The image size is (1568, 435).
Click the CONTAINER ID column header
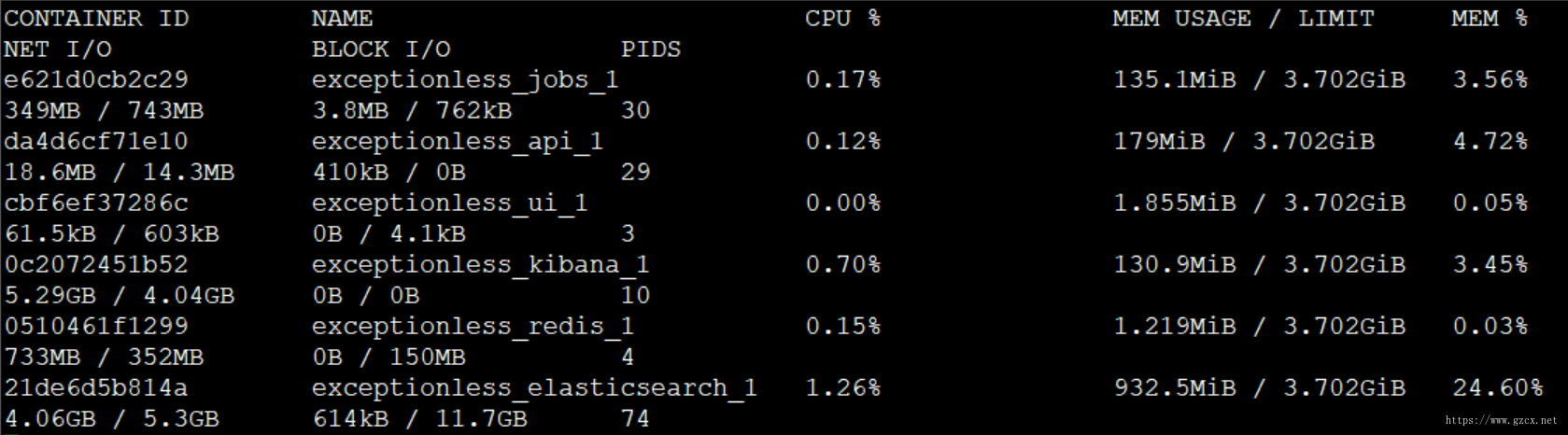coord(96,19)
